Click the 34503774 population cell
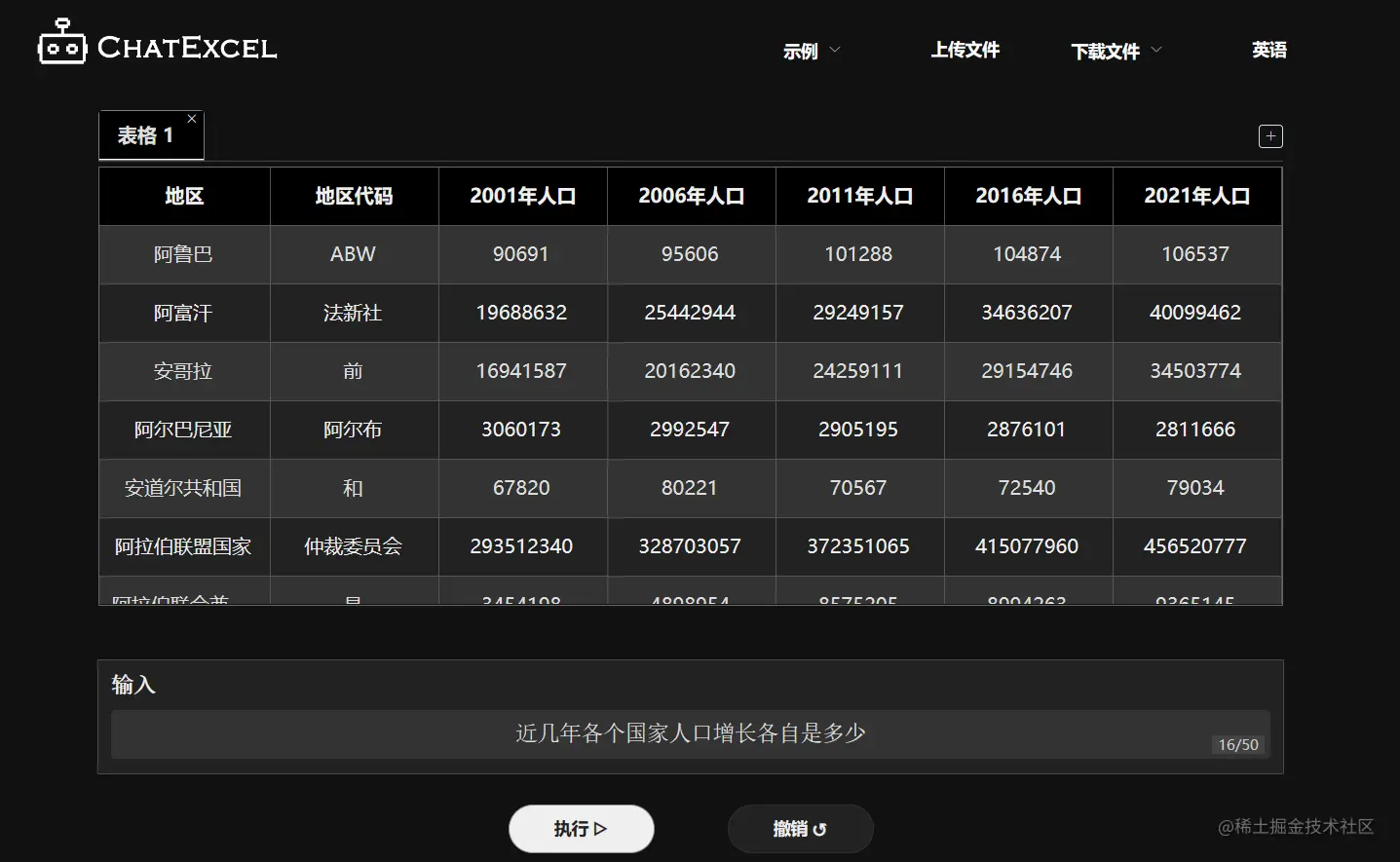The width and height of the screenshot is (1400, 862). coord(1196,371)
